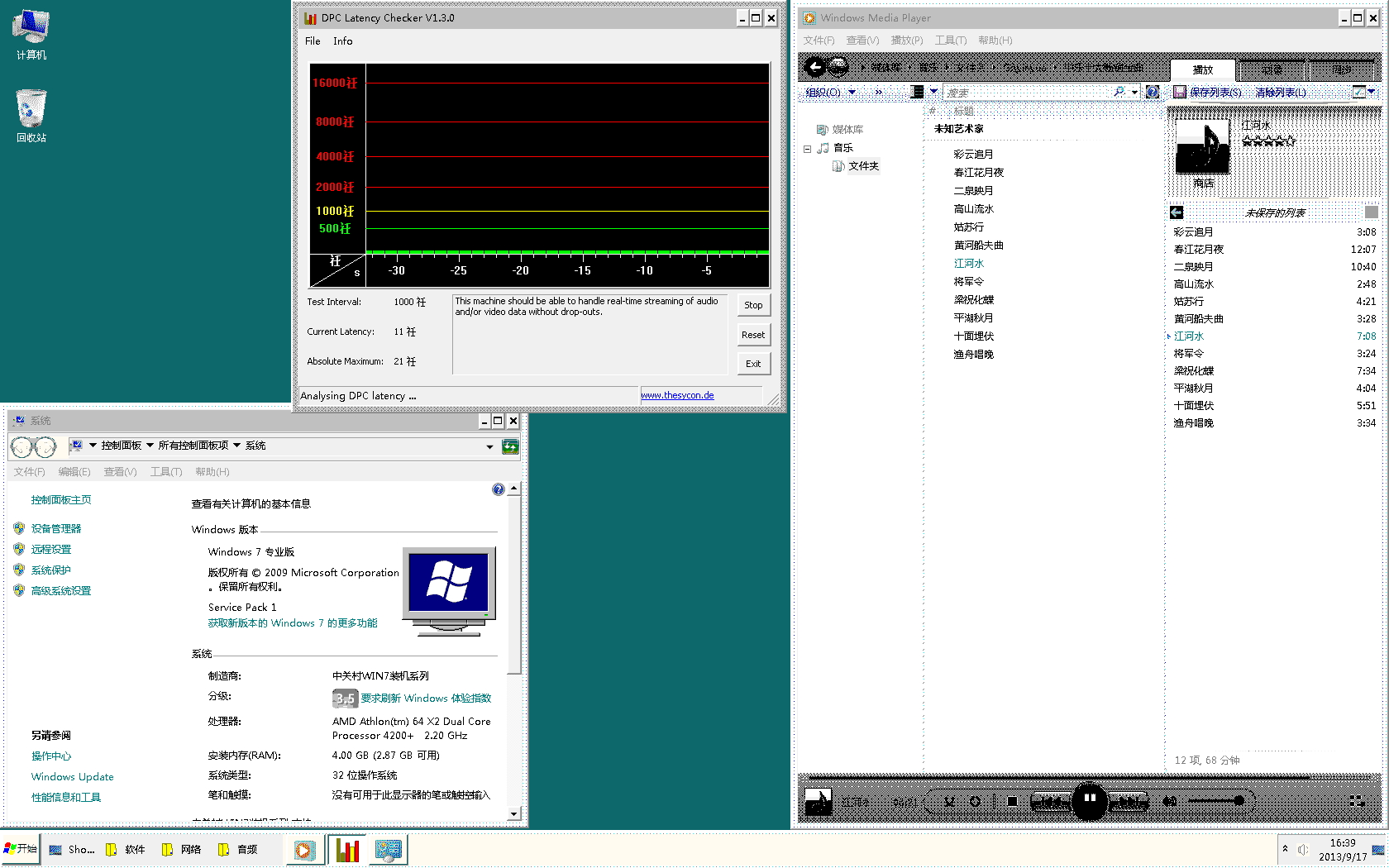Viewport: 1389px width, 868px height.
Task: Click 要求刷新 Windows 体验指数 link
Action: (426, 699)
